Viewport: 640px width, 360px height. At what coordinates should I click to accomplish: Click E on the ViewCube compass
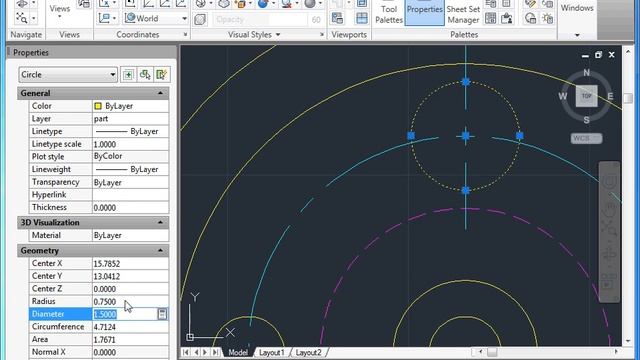(x=611, y=96)
